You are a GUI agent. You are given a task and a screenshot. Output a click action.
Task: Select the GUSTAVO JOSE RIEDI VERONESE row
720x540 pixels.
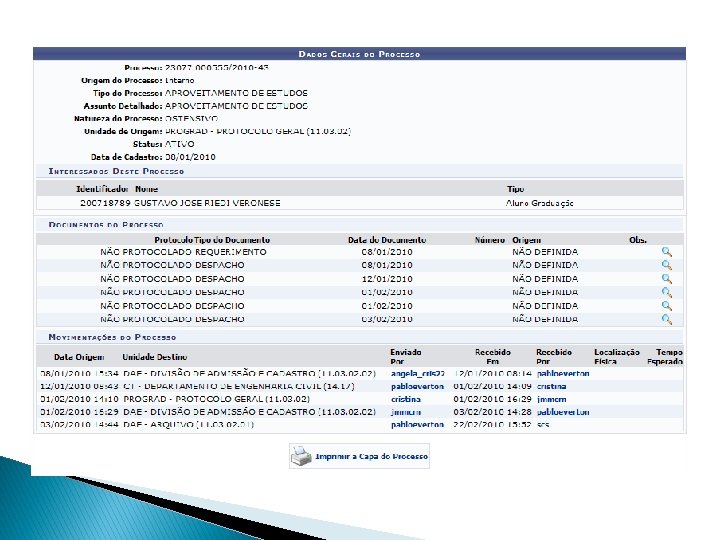pos(360,203)
